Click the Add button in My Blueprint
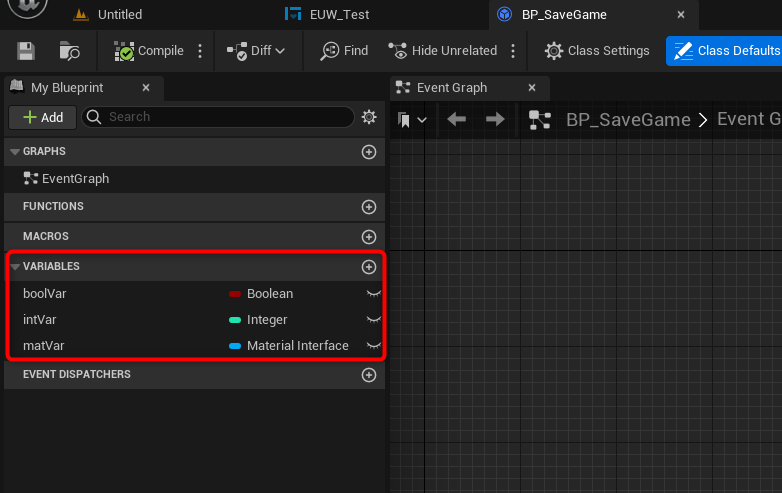Screen dimensions: 782x493 (x=43, y=117)
